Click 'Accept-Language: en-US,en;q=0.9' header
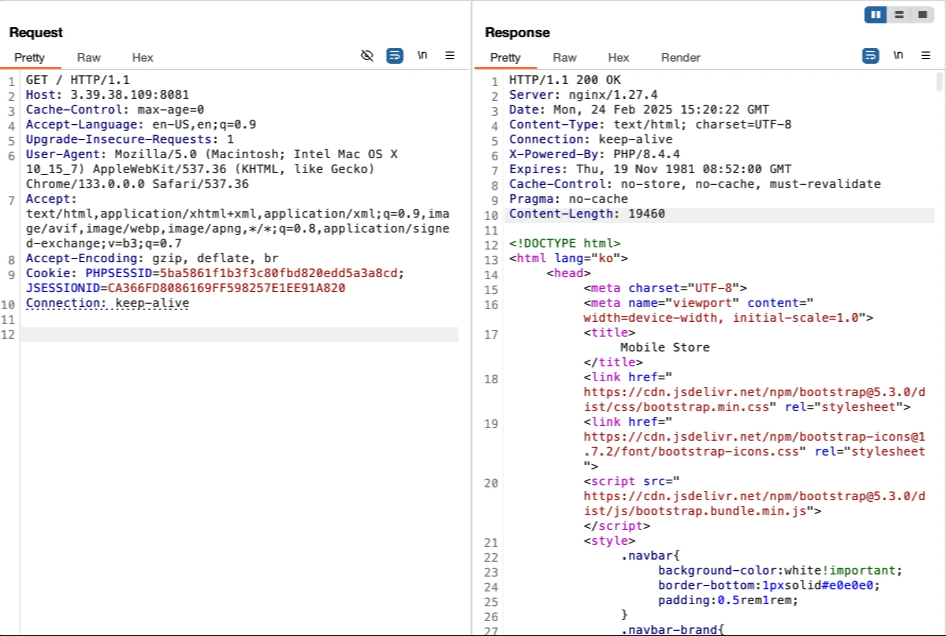The height and width of the screenshot is (636, 946). click(x=141, y=124)
